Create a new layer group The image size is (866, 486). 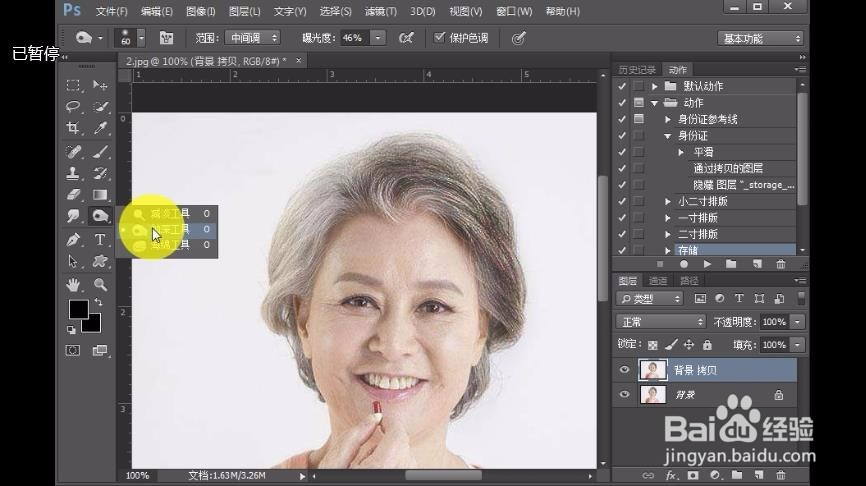pos(737,475)
